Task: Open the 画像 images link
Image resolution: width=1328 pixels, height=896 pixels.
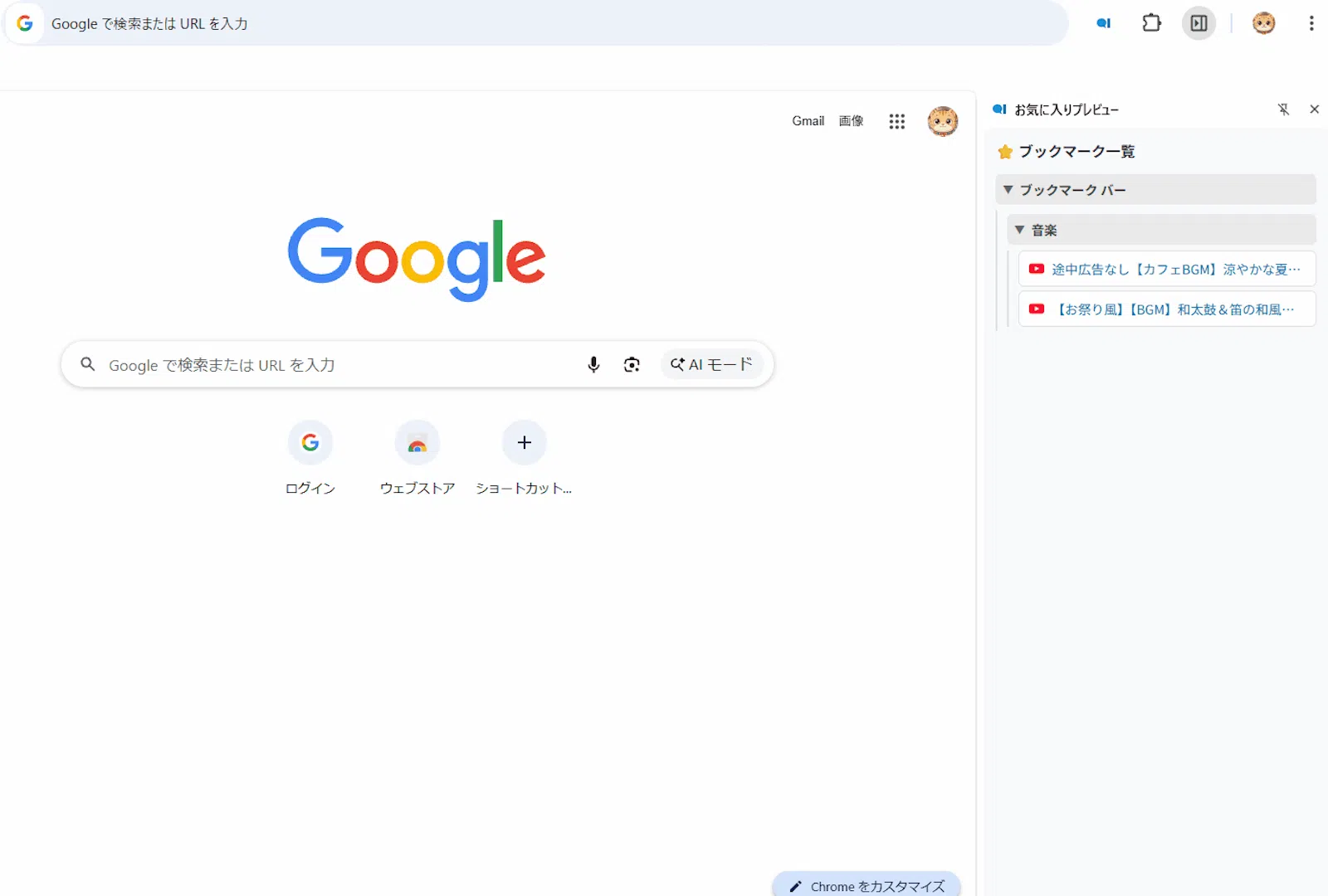Action: [x=851, y=121]
